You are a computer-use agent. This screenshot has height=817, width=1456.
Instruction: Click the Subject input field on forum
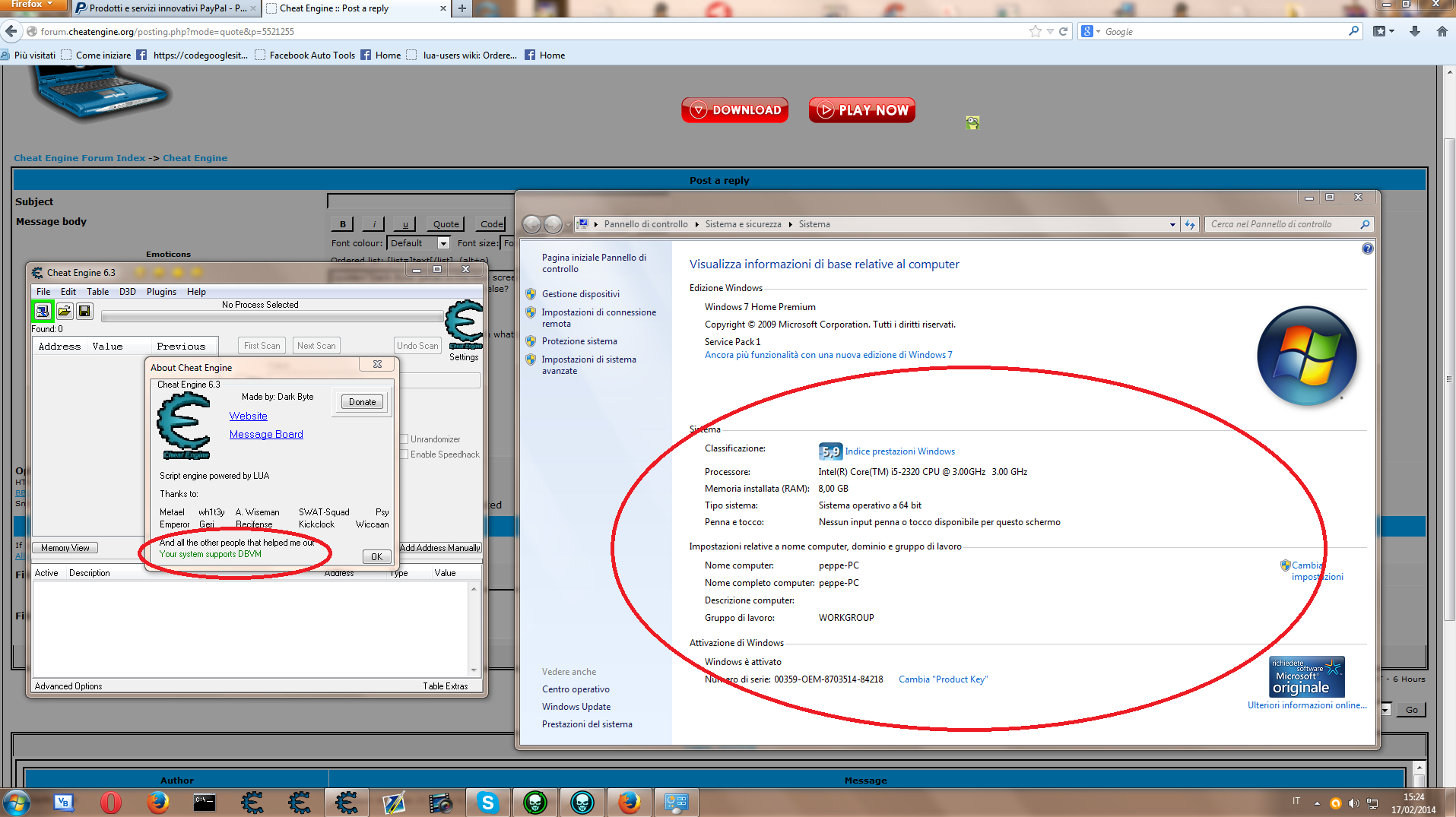point(421,201)
